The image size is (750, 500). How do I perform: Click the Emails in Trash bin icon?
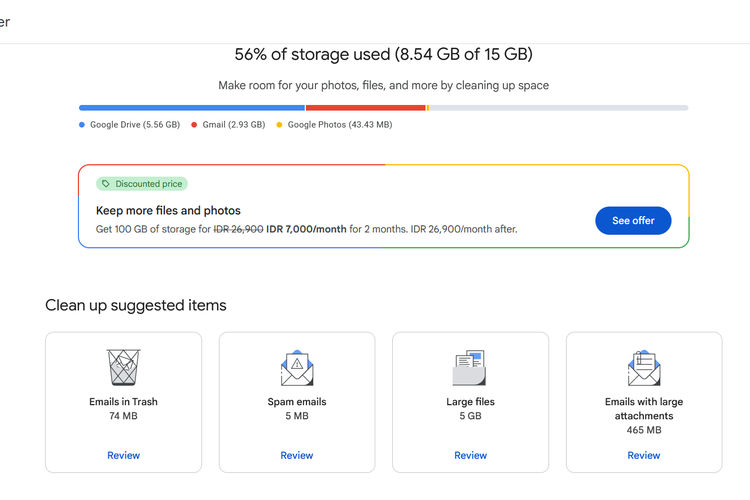pyautogui.click(x=123, y=367)
